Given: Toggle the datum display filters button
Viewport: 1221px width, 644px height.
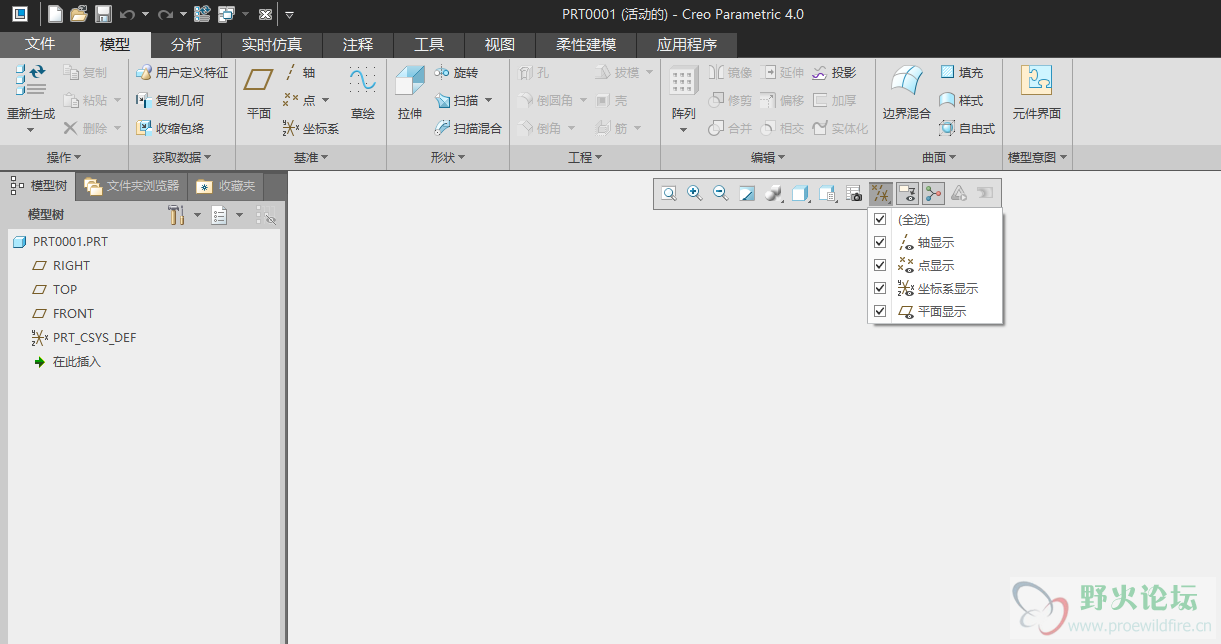Looking at the screenshot, I should pos(881,194).
